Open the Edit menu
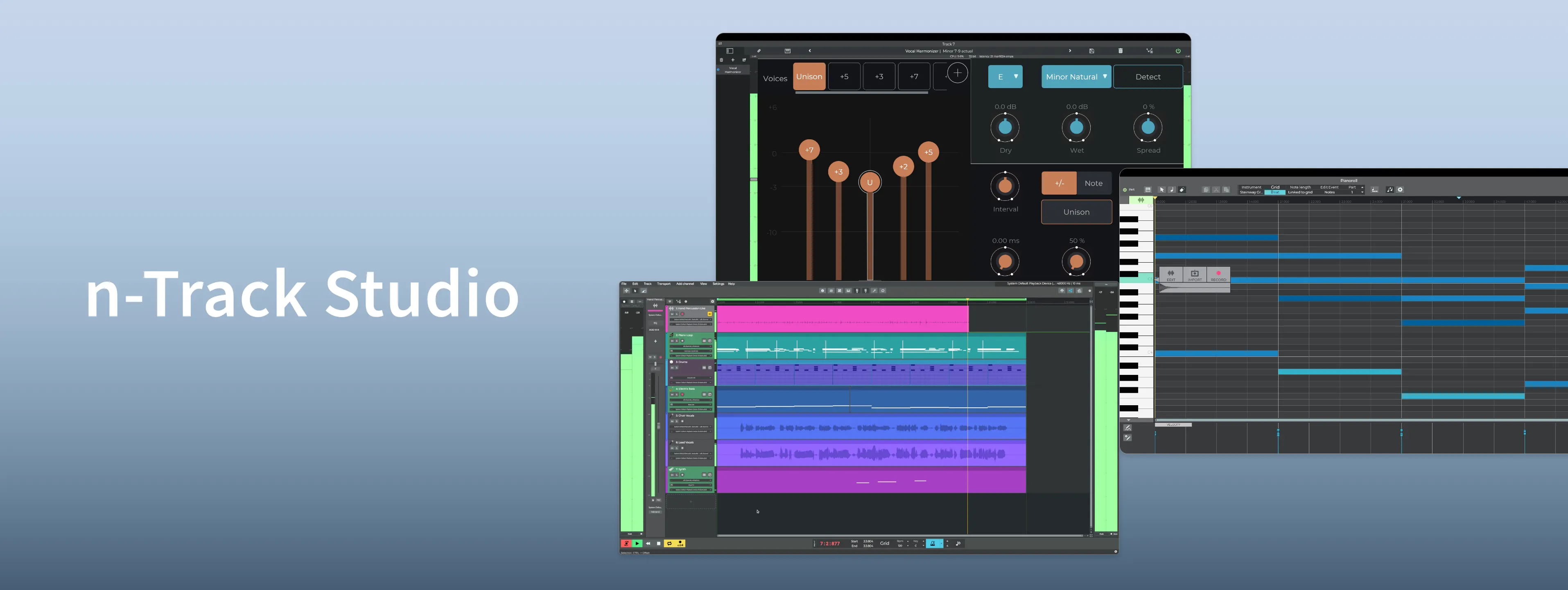The width and height of the screenshot is (1568, 590). click(x=635, y=284)
